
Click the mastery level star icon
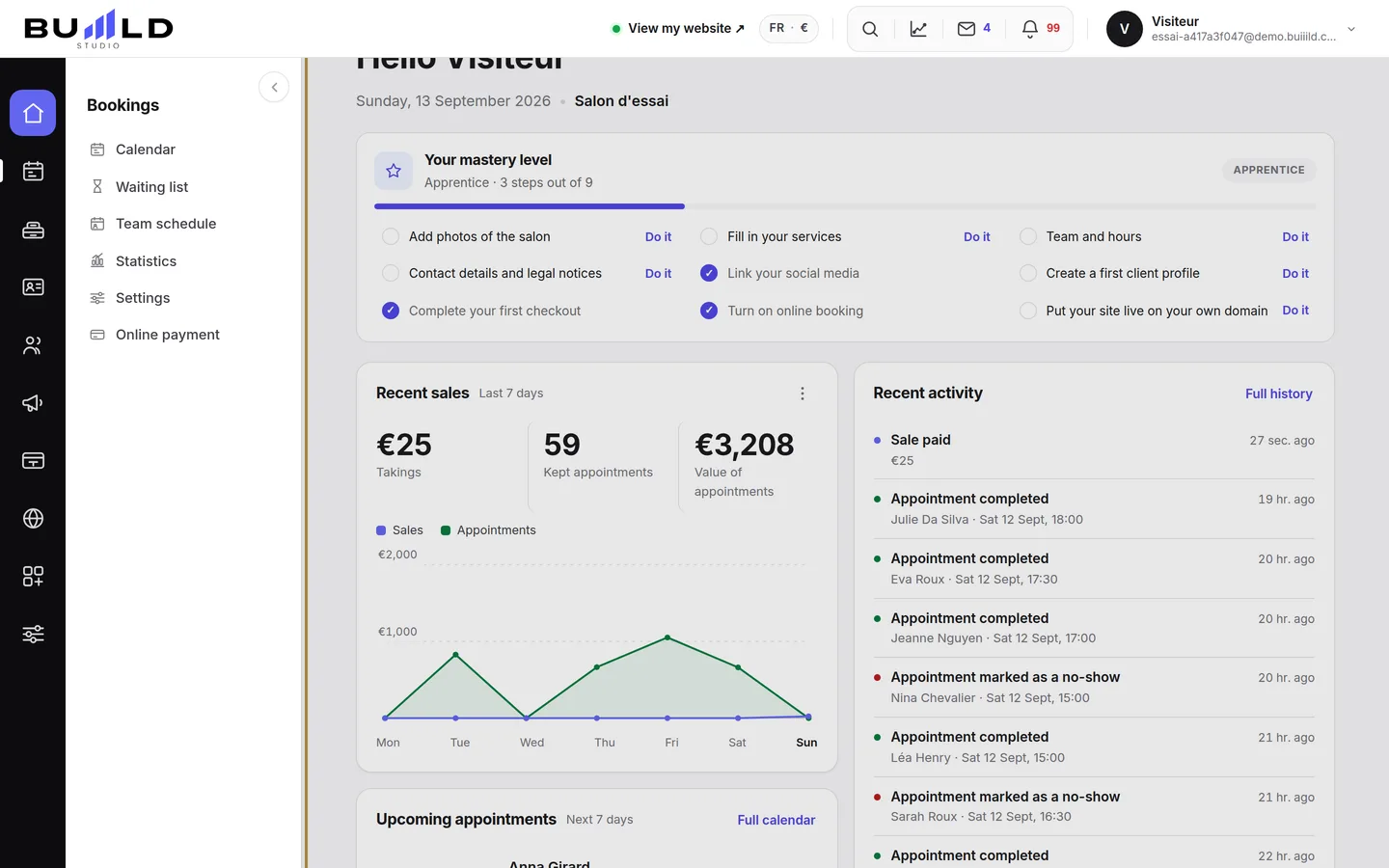point(394,171)
